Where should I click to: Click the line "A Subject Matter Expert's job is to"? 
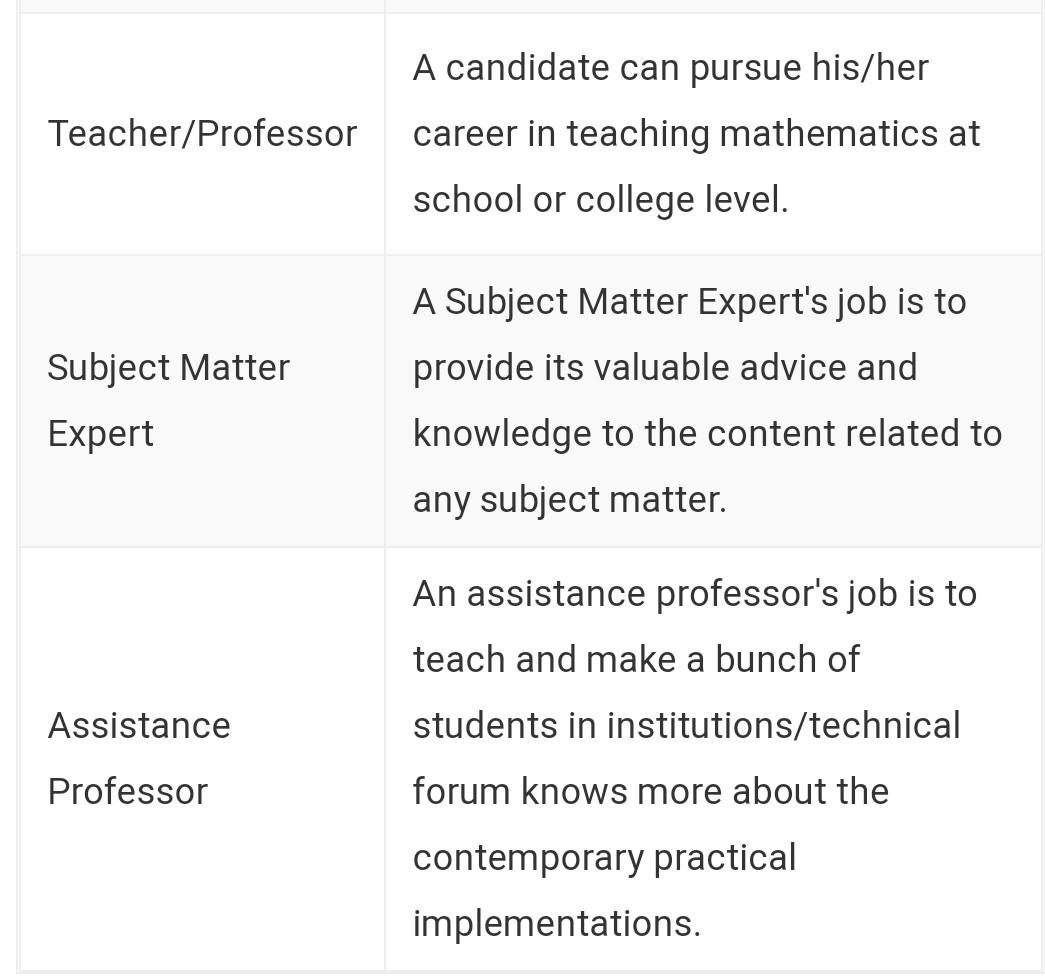pos(689,302)
